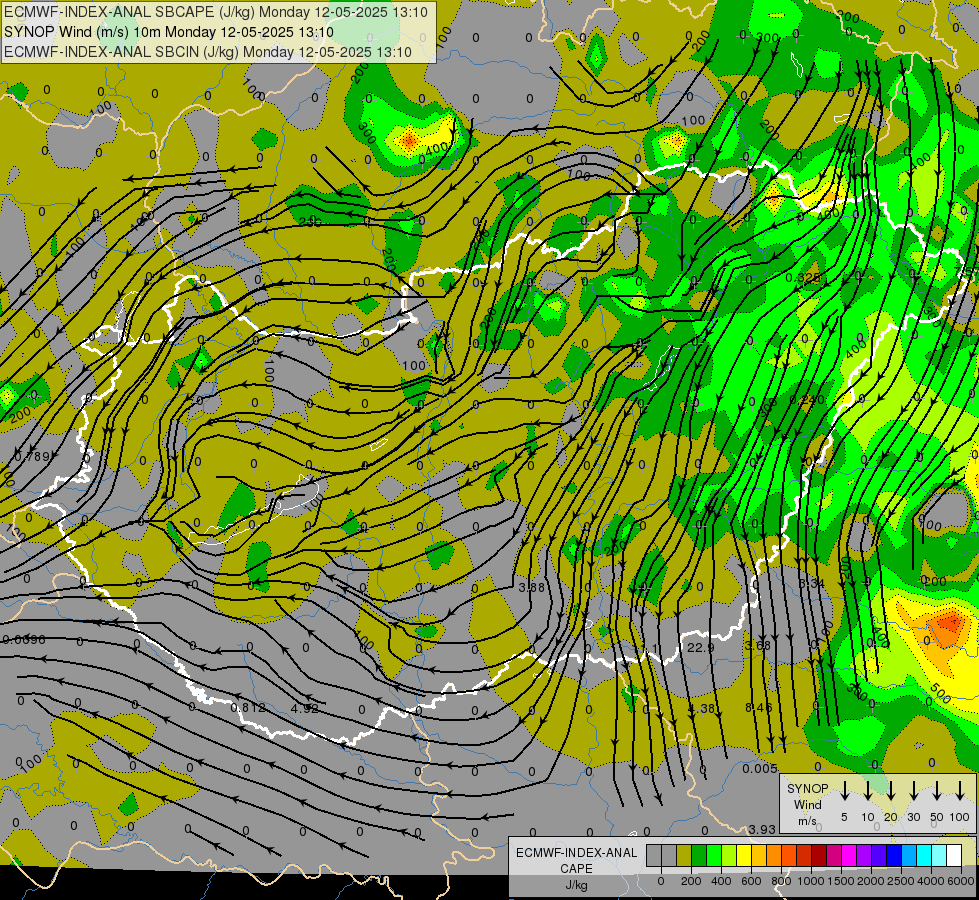The height and width of the screenshot is (900, 979).
Task: Choose the pure blue legend swatch
Action: pos(893,855)
